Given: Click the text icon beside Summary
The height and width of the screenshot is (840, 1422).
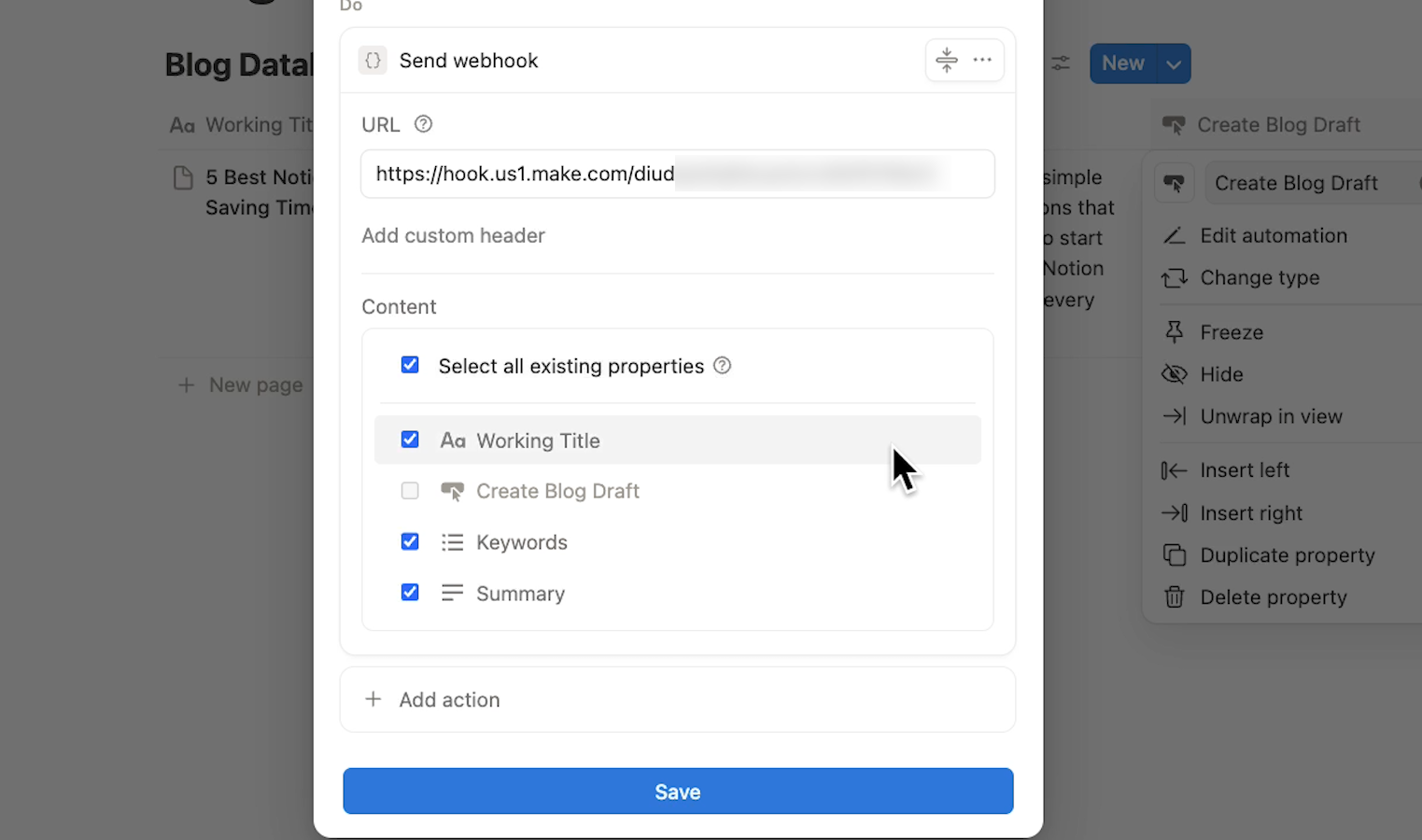Looking at the screenshot, I should [x=453, y=592].
